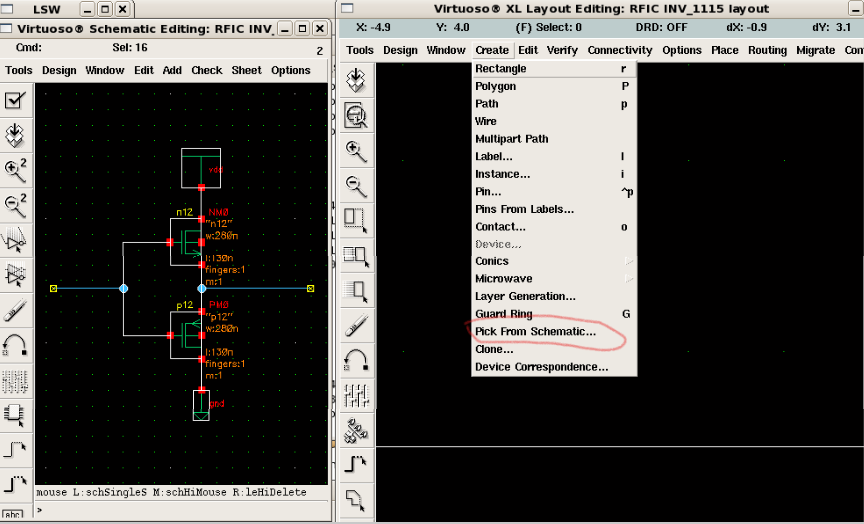Image resolution: width=864 pixels, height=524 pixels.
Task: Click the Save icon in layout toolbar
Action: (x=357, y=80)
